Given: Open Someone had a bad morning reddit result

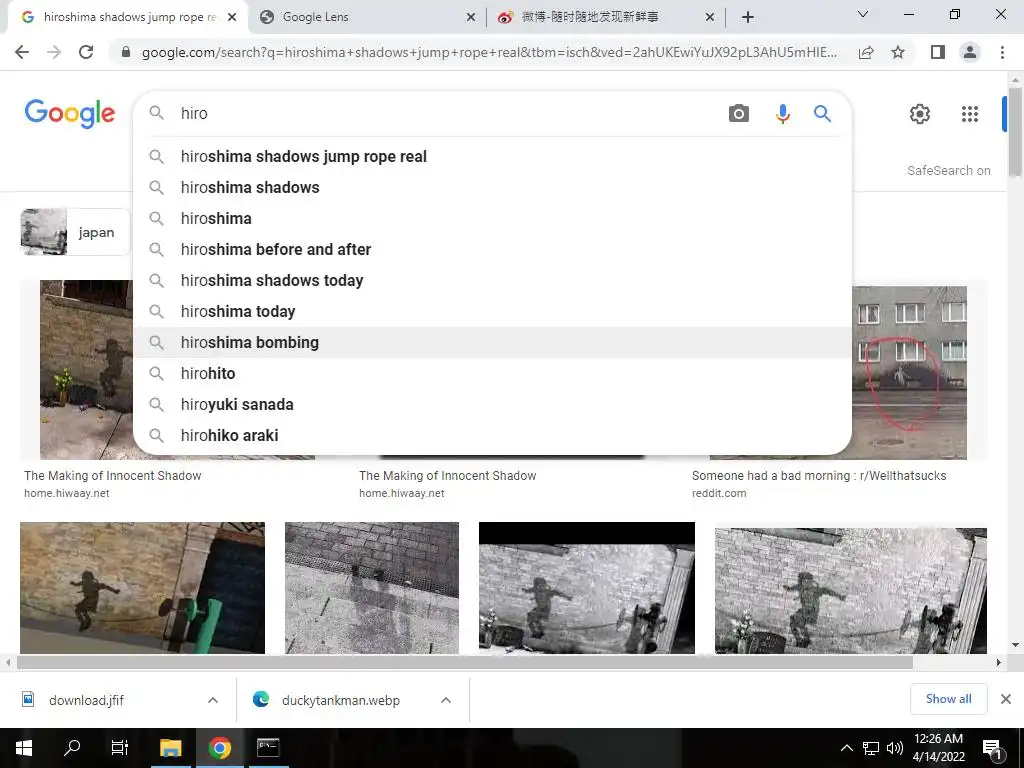Looking at the screenshot, I should pos(819,475).
